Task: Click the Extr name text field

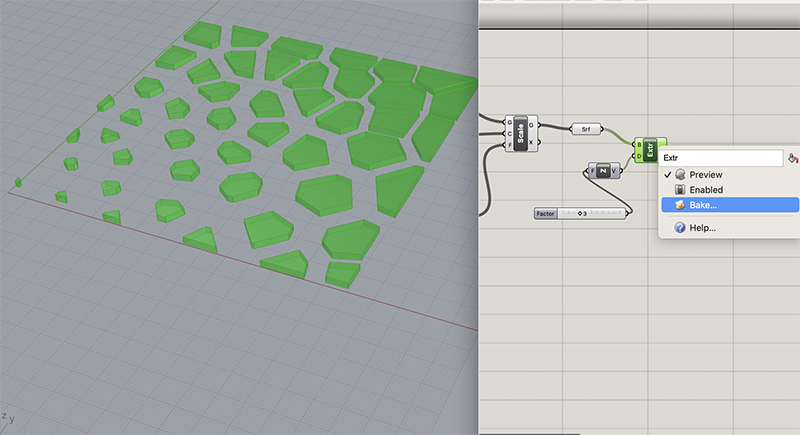Action: tap(720, 158)
